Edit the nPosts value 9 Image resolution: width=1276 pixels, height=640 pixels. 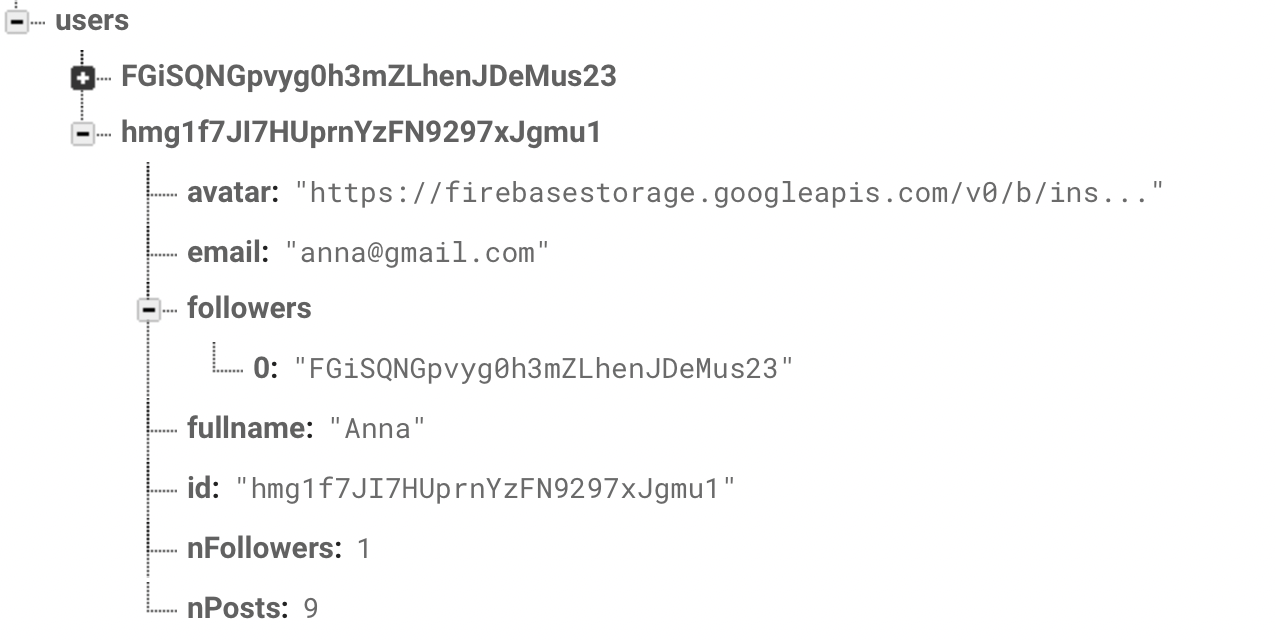pyautogui.click(x=311, y=609)
